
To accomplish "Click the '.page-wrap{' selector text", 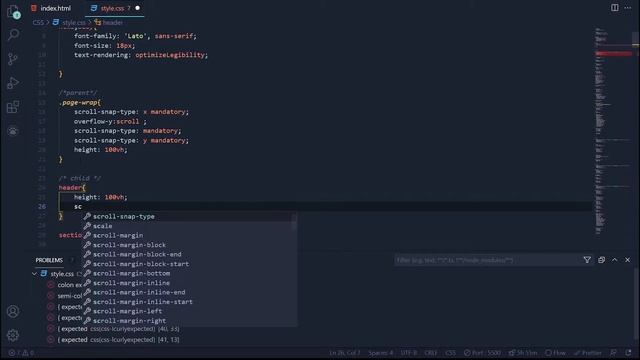I will (80, 102).
